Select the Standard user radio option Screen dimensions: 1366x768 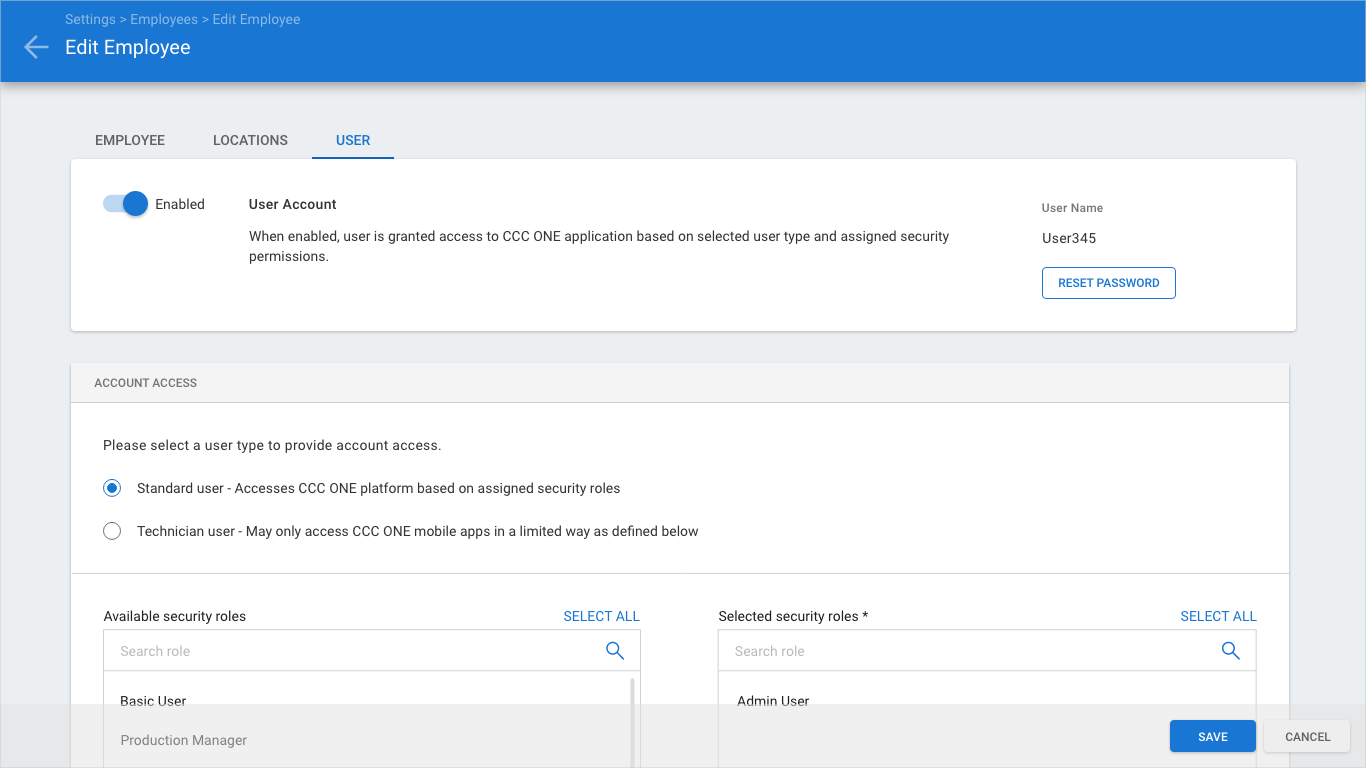point(112,488)
